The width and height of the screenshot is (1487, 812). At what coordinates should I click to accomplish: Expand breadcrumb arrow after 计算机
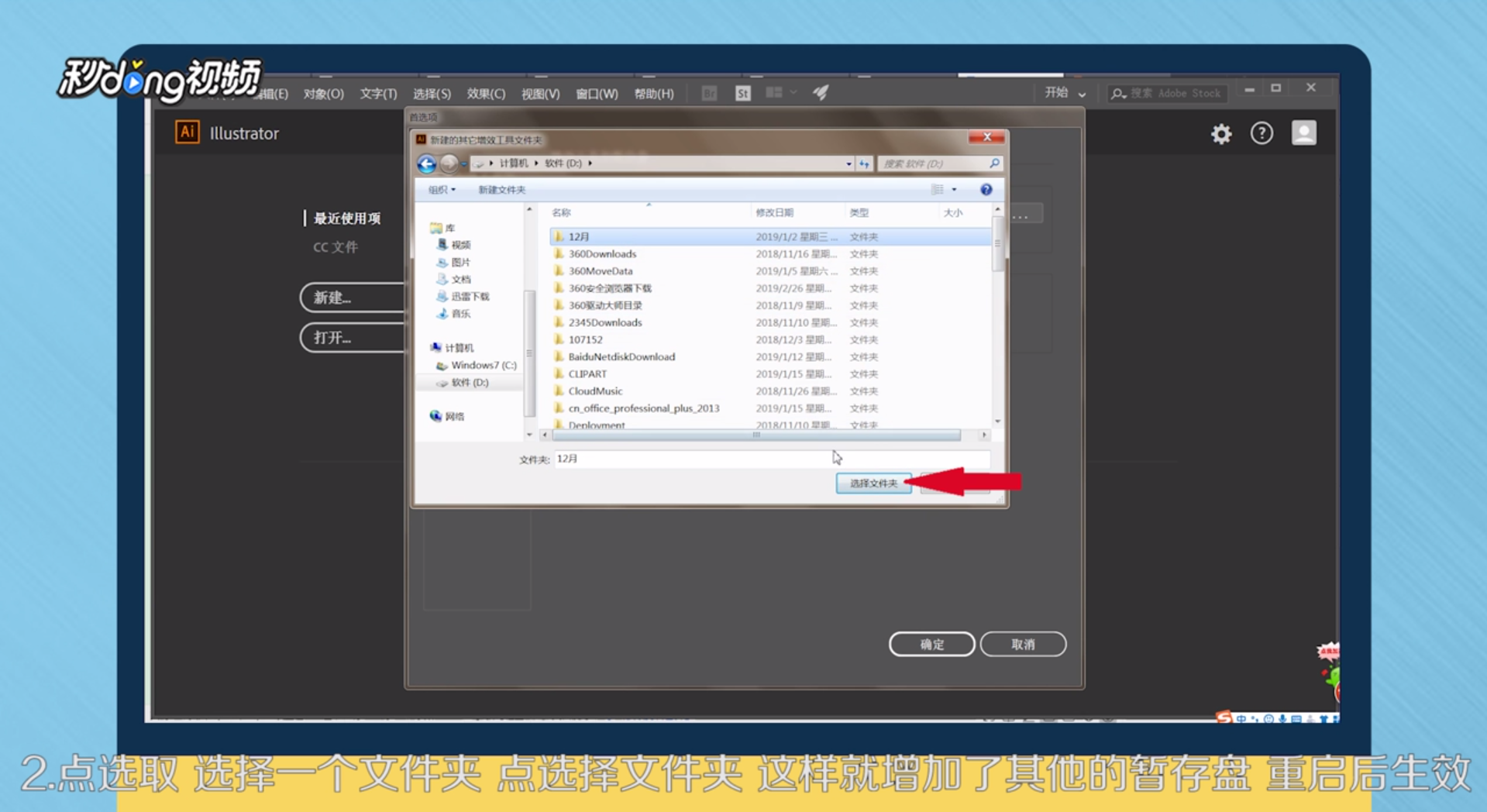point(535,163)
